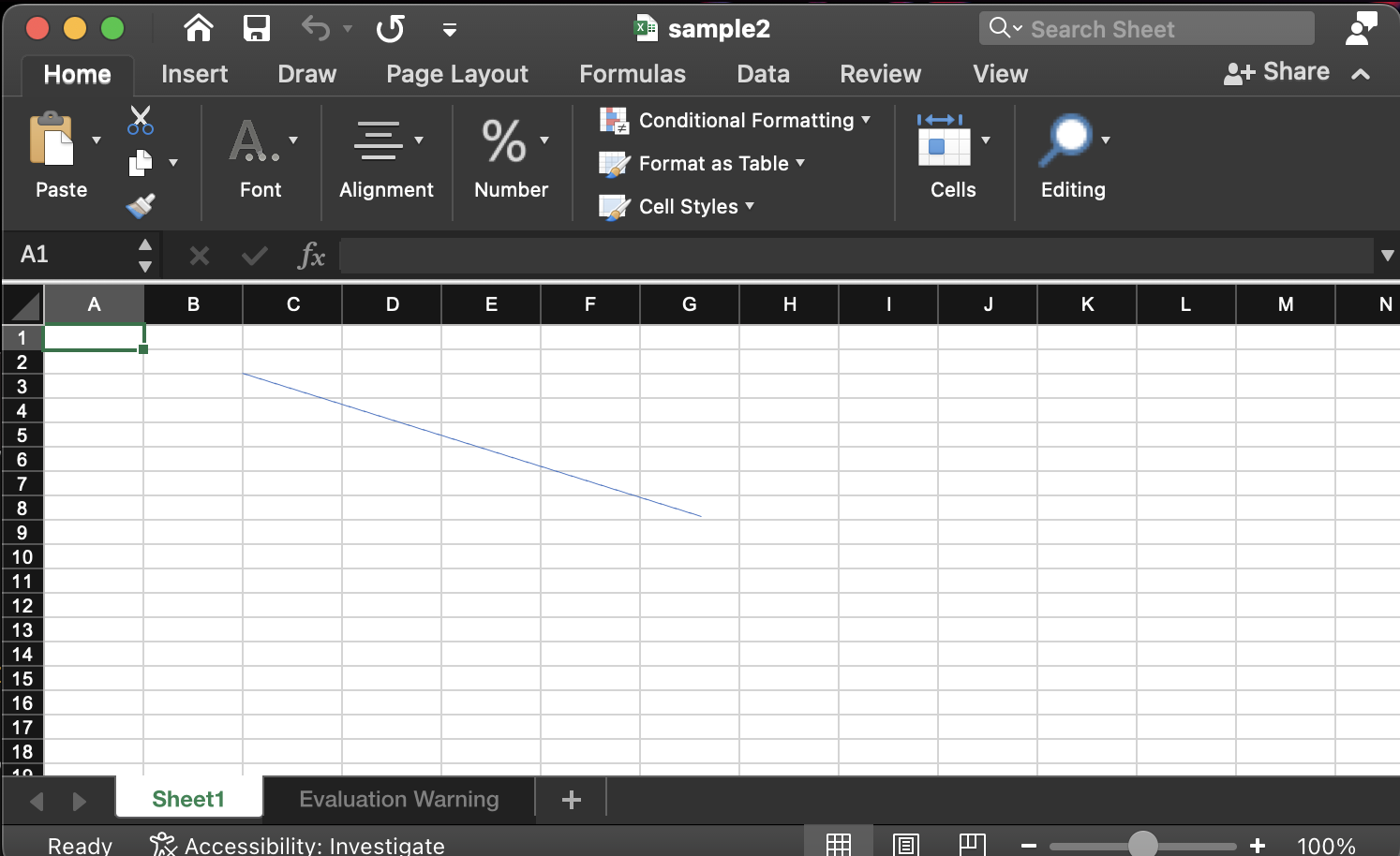
Task: Open the Evaluation Warning sheet tab
Action: 398,799
